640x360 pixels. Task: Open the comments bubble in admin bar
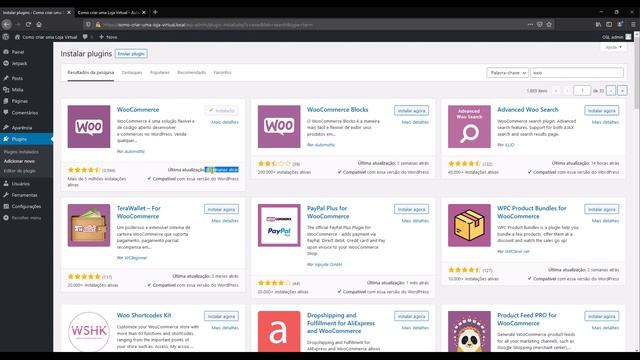(x=85, y=37)
